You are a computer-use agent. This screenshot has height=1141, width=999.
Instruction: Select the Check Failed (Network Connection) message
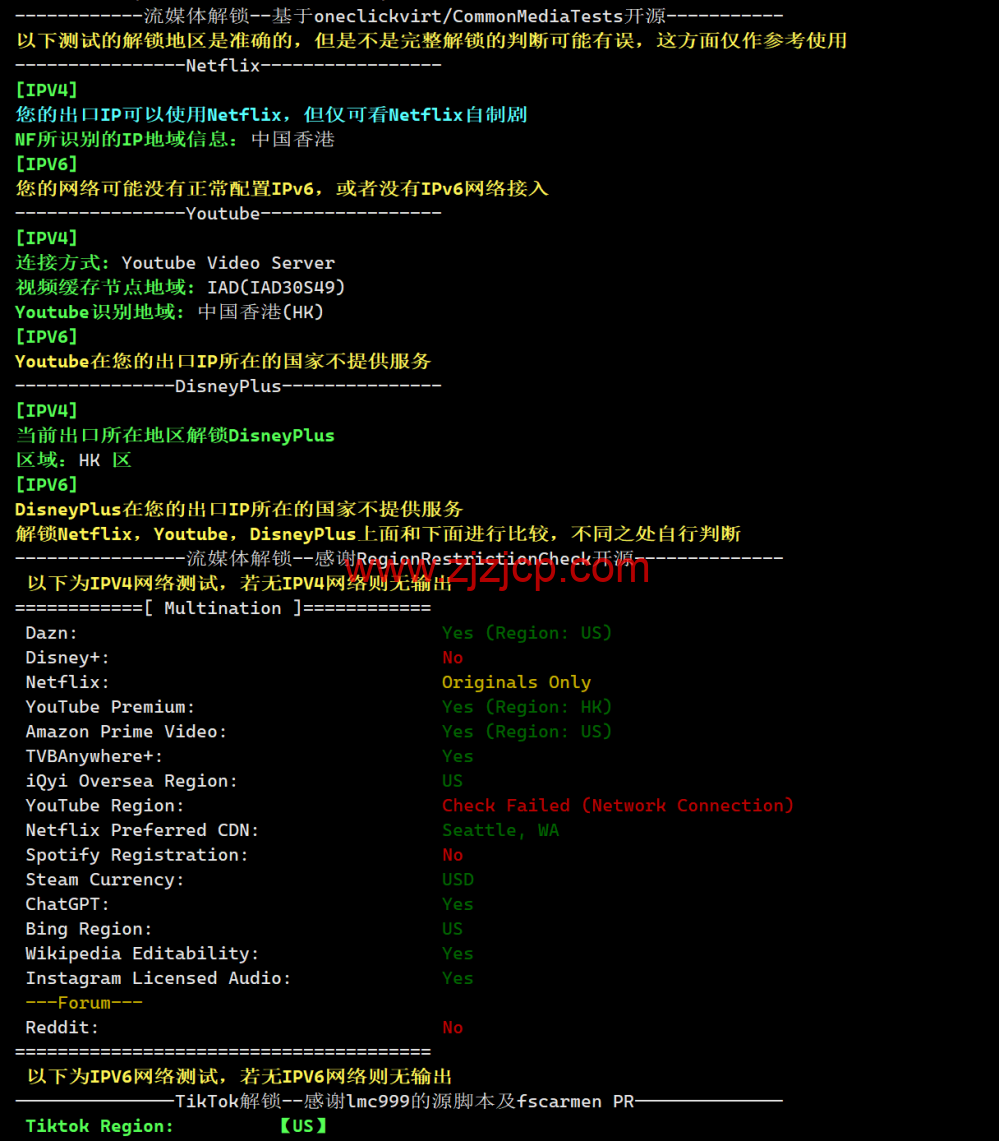[617, 806]
